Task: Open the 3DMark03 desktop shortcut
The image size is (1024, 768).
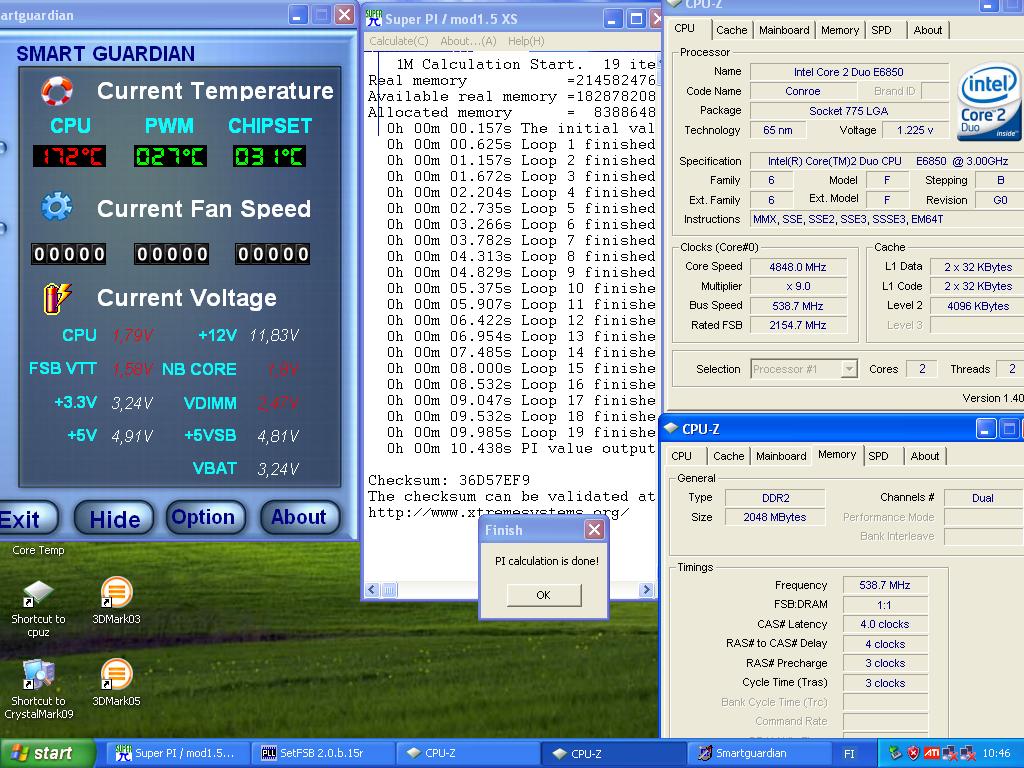Action: [116, 592]
